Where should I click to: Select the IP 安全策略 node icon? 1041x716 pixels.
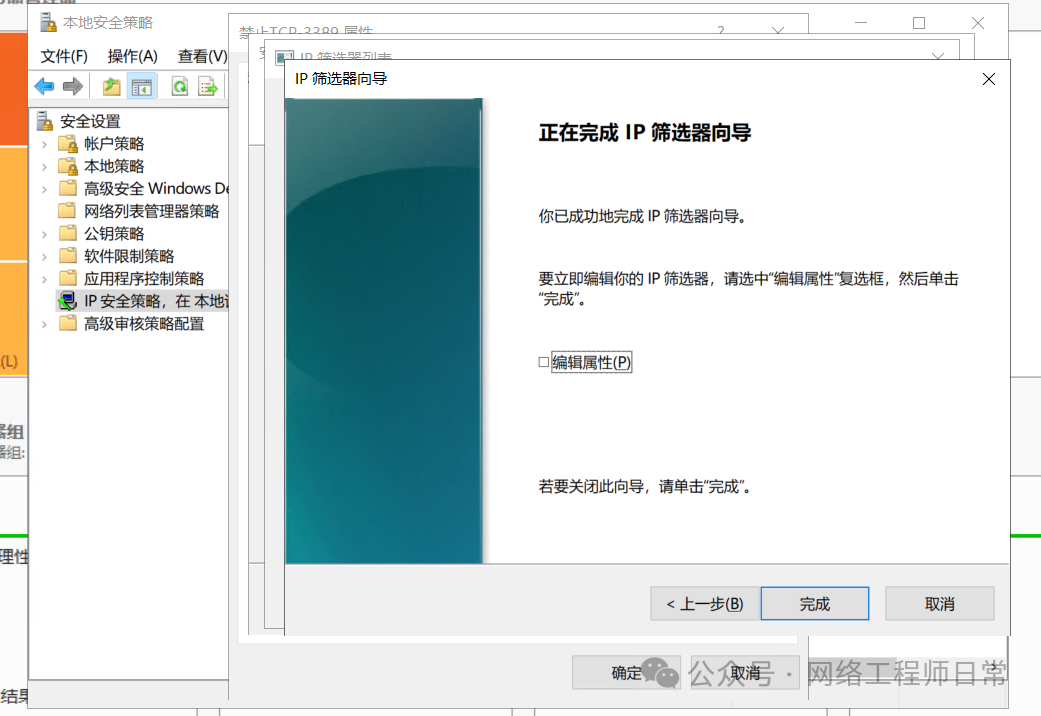click(x=68, y=301)
